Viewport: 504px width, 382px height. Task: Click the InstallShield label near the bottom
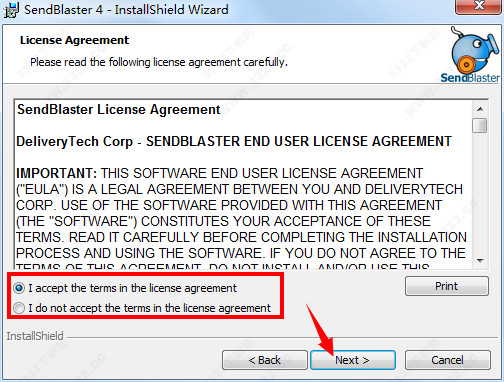click(35, 336)
